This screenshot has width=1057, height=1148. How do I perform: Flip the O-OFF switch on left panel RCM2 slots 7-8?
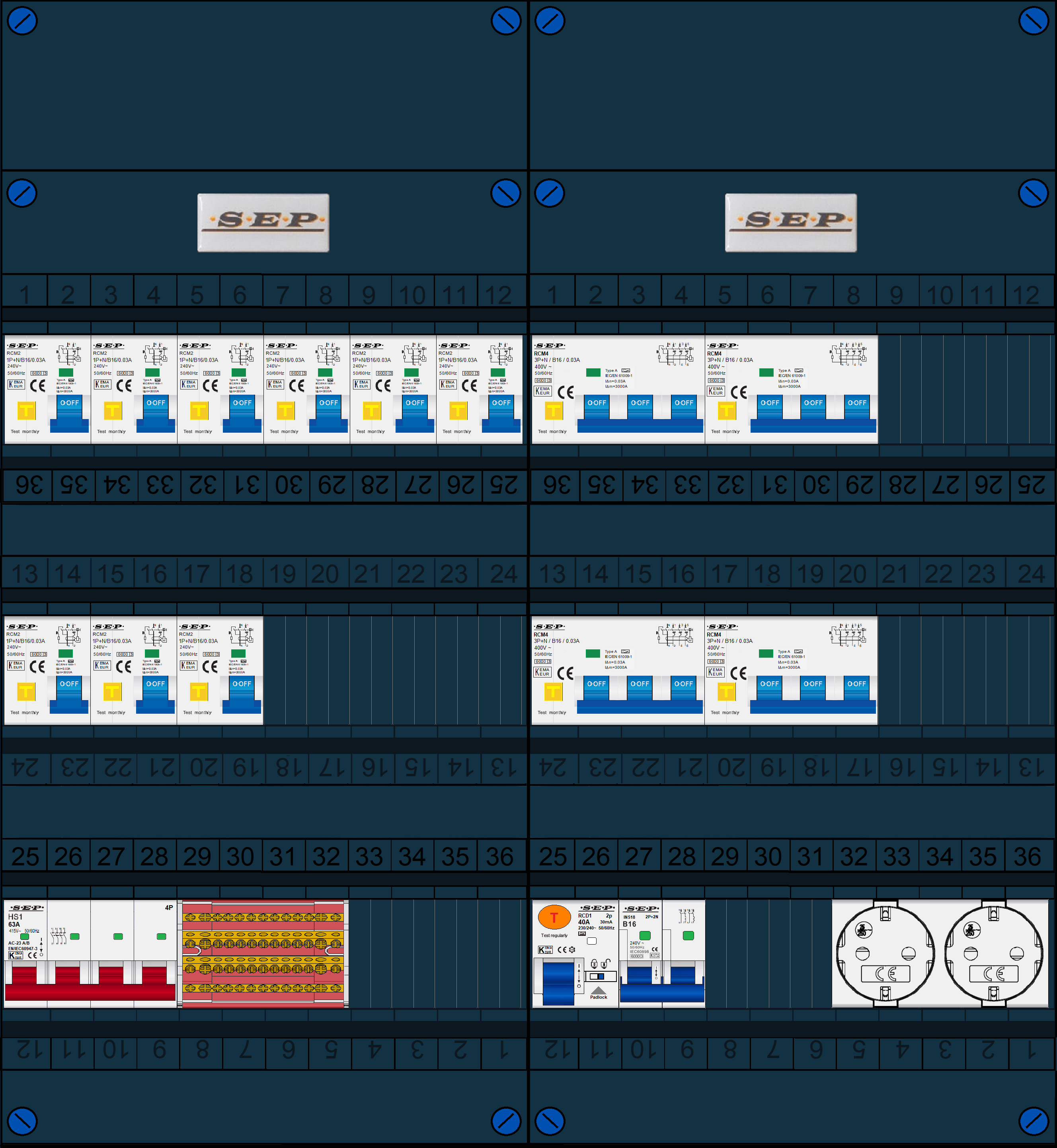pos(328,413)
